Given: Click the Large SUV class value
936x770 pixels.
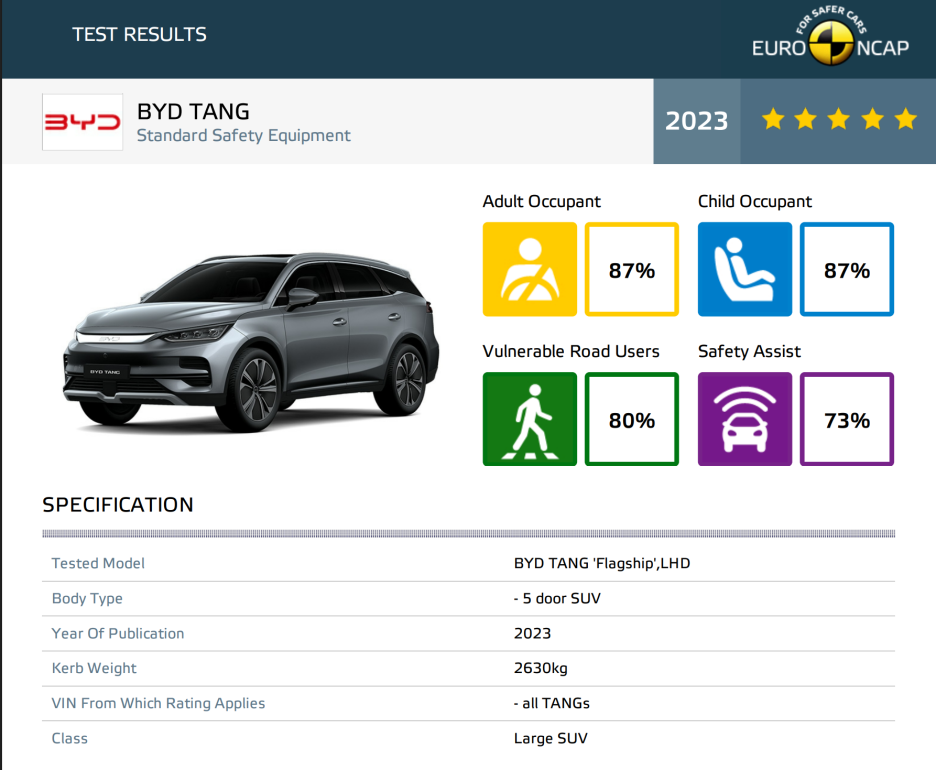Looking at the screenshot, I should (x=550, y=739).
